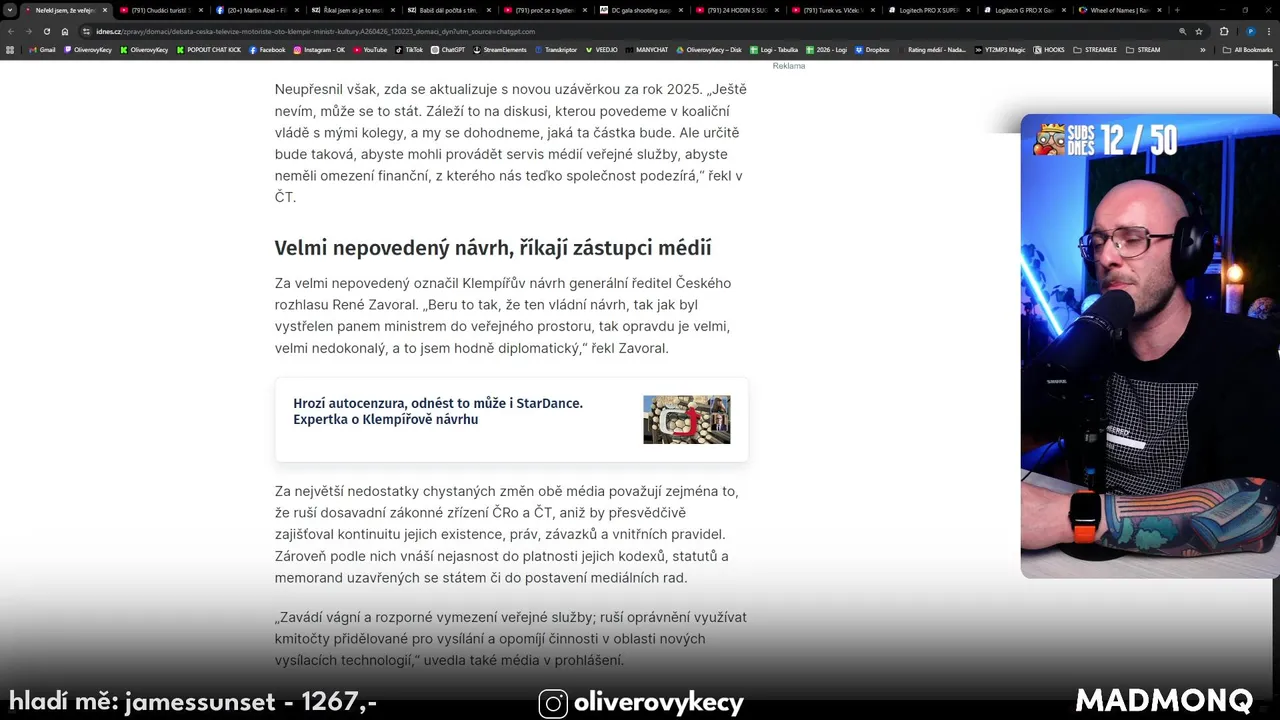Open the Dropbox bookmark
This screenshot has height=720, width=1280.
[871, 50]
